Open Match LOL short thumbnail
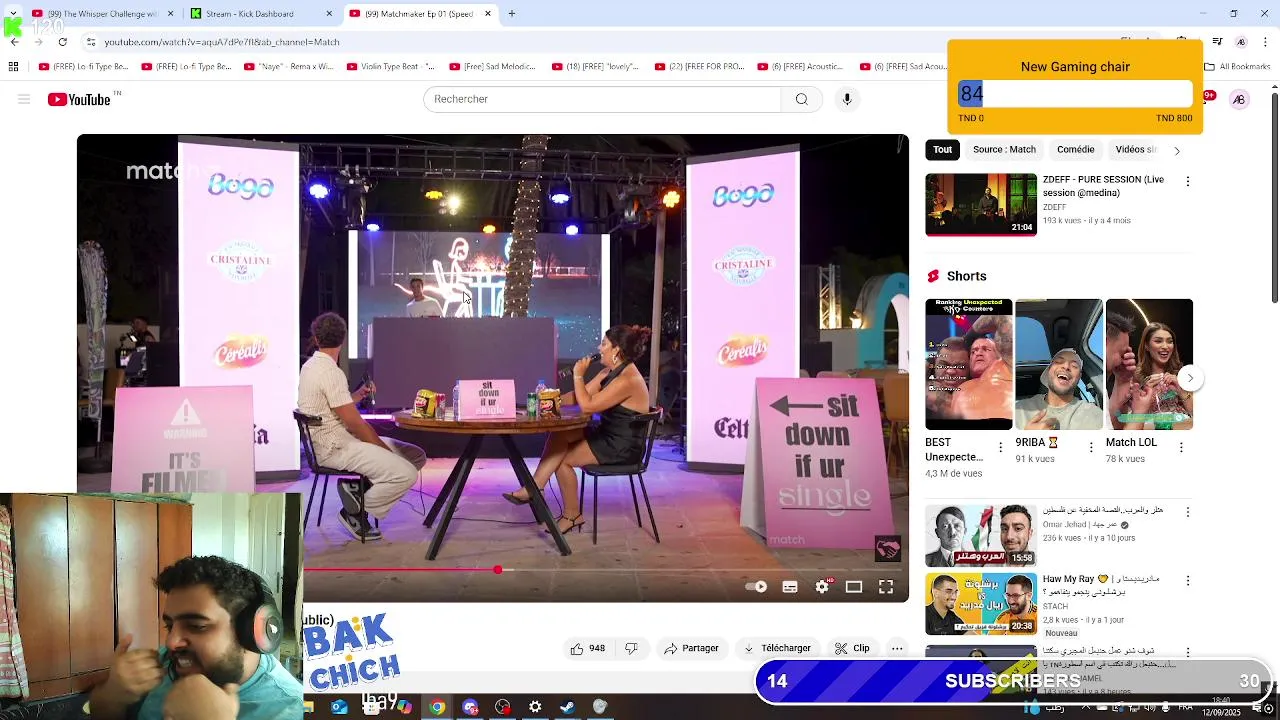Screen dimensions: 1280x720 click(x=1149, y=364)
